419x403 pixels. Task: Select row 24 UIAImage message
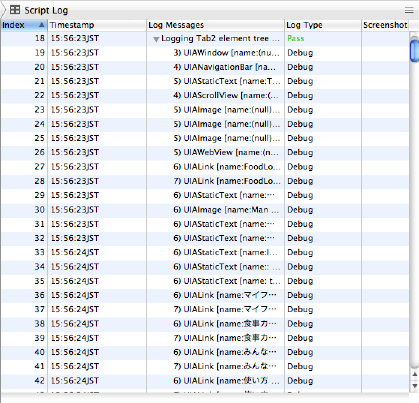tap(227, 124)
